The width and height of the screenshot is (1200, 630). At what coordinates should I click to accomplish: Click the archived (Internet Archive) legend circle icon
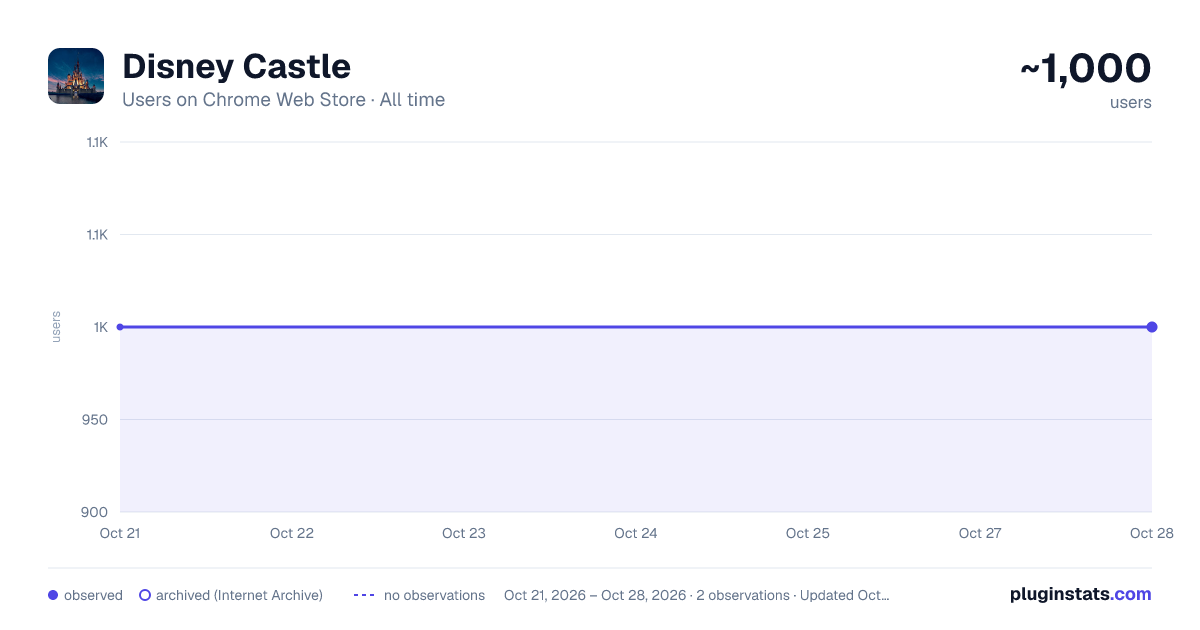pyautogui.click(x=145, y=595)
